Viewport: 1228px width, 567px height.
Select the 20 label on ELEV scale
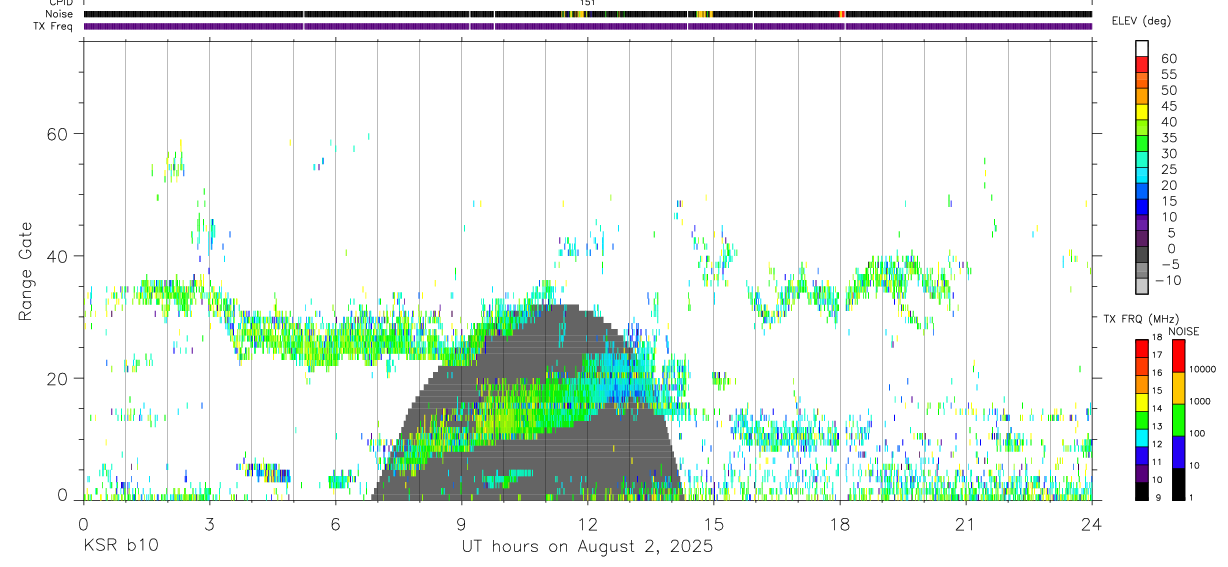[x=1168, y=185]
